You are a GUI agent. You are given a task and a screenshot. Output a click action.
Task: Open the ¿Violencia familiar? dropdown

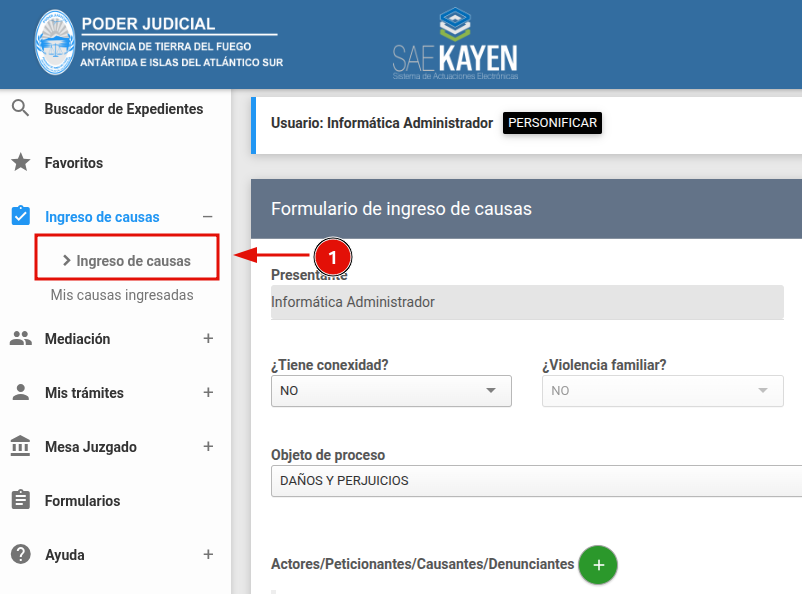(662, 391)
